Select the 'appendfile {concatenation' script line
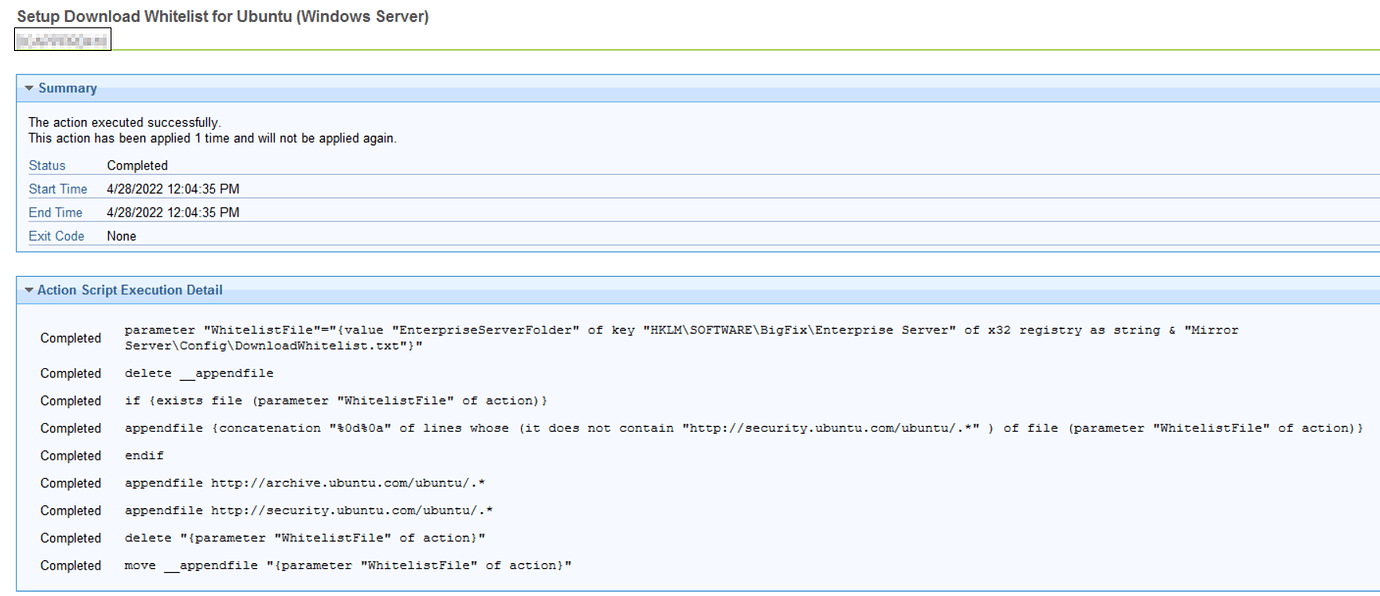1380x596 pixels. (x=744, y=428)
